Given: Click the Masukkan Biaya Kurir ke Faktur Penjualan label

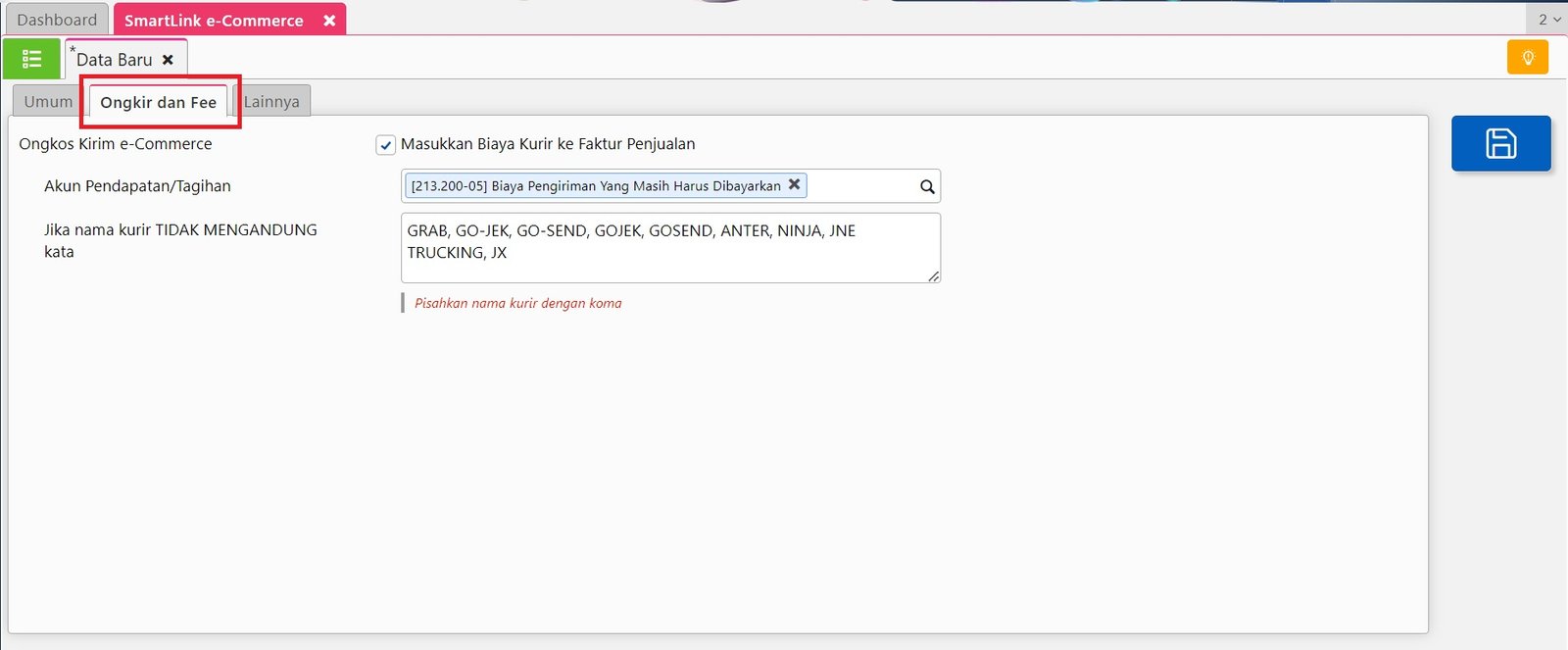Looking at the screenshot, I should pyautogui.click(x=548, y=144).
